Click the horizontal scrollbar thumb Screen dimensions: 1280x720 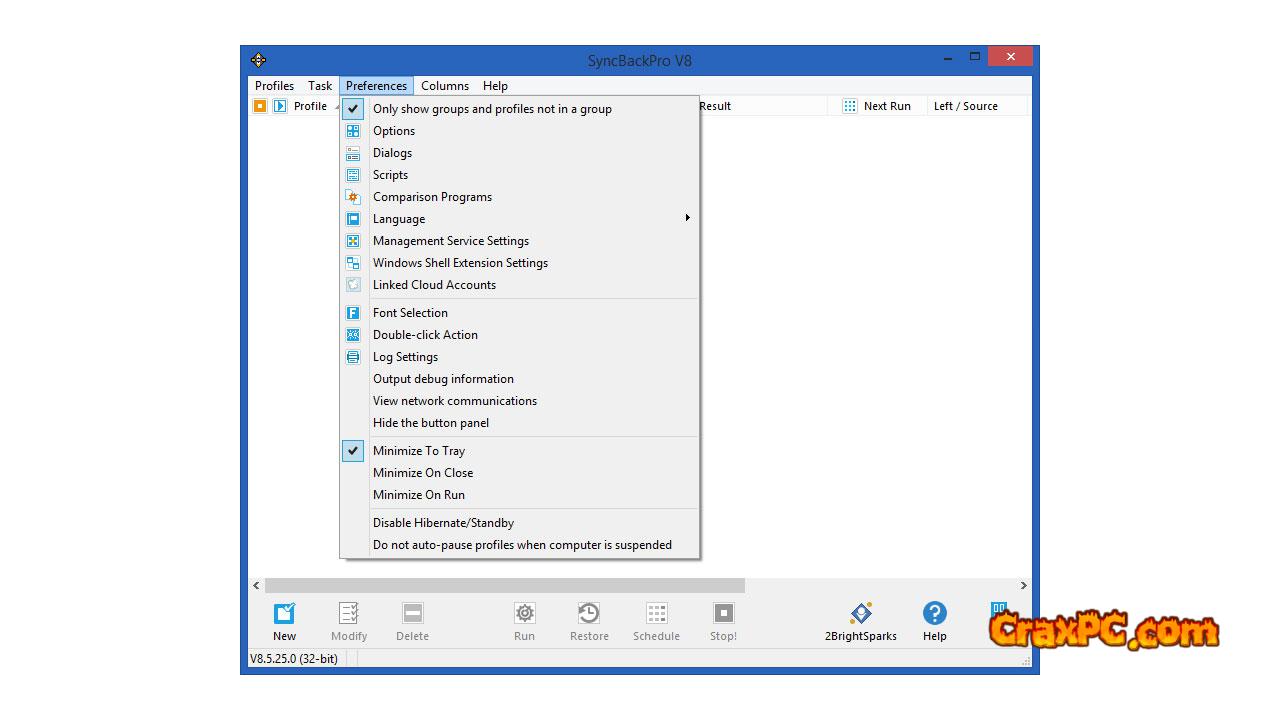point(505,585)
